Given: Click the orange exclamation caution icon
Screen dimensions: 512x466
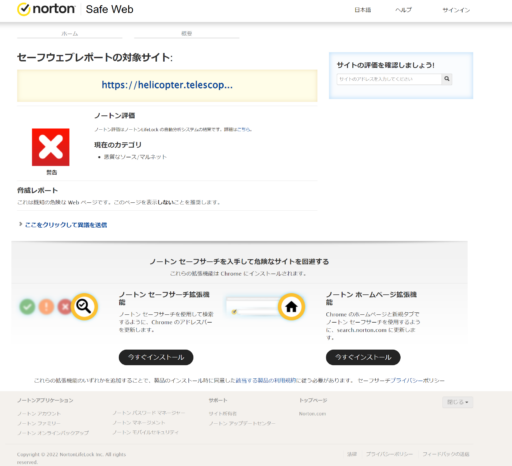Looking at the screenshot, I should point(46,307).
